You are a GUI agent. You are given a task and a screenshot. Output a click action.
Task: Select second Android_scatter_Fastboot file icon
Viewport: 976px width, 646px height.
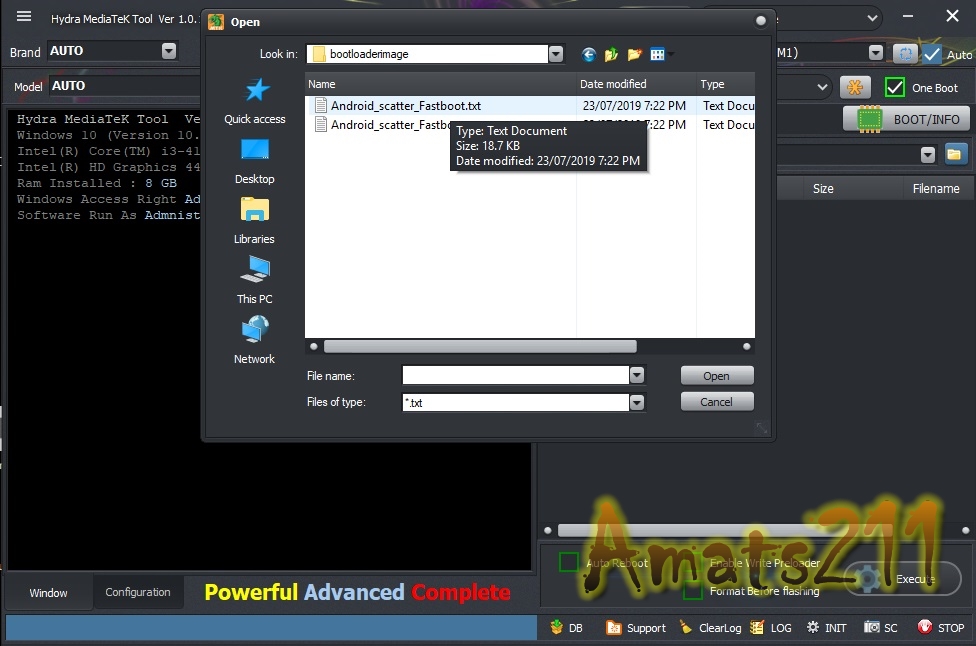(x=321, y=124)
